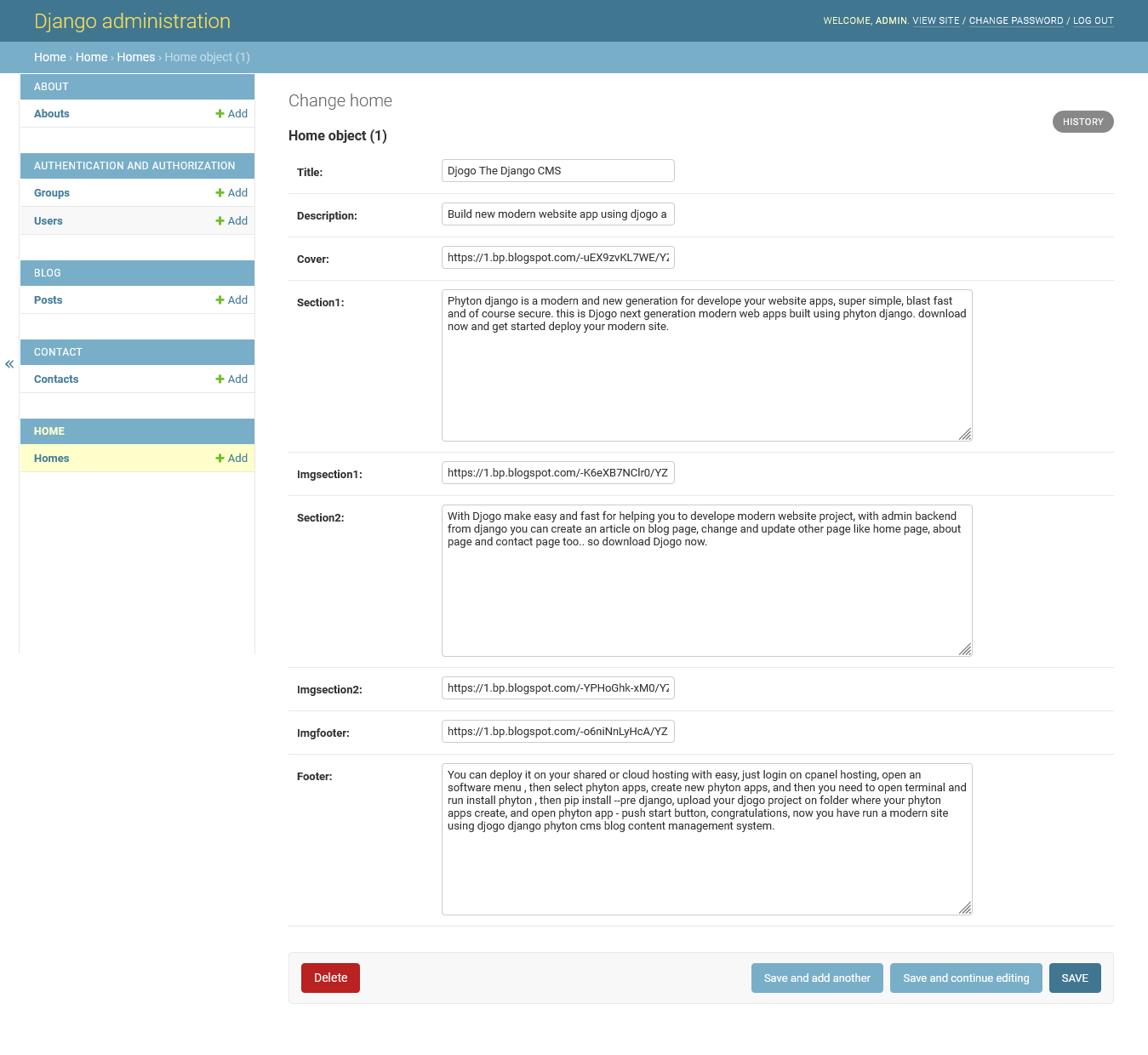The image size is (1148, 1055).
Task: Open the Contacts model link
Action: [x=56, y=379]
